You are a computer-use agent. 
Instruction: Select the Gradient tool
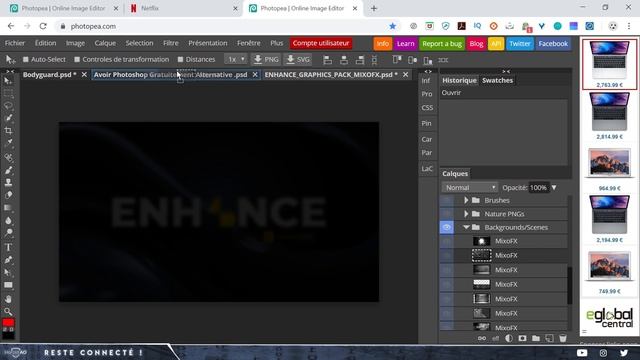point(8,208)
